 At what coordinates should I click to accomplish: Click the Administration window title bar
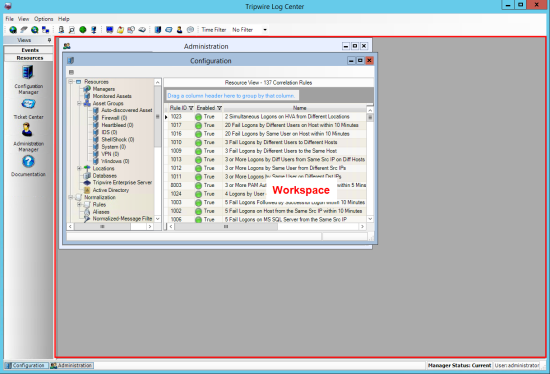coord(206,46)
